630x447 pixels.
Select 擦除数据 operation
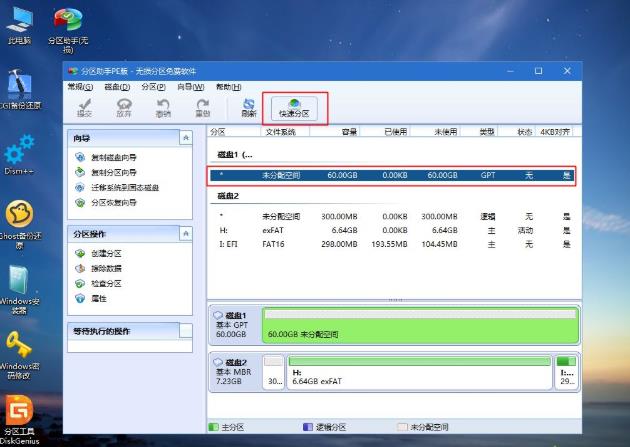(x=98, y=268)
